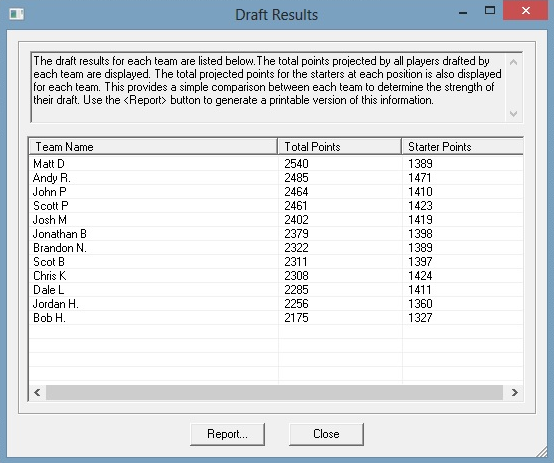Click description box scroll up arrow
Screen dimensions: 554x463
coord(514,62)
